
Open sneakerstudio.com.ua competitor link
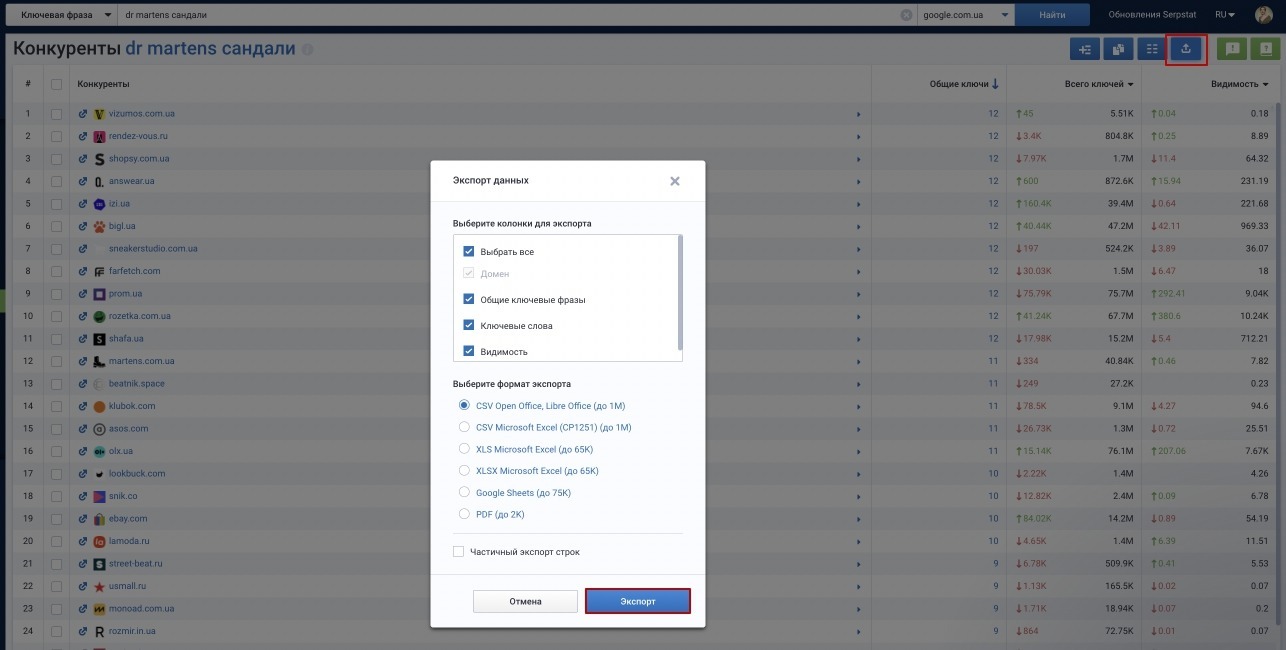tap(153, 249)
